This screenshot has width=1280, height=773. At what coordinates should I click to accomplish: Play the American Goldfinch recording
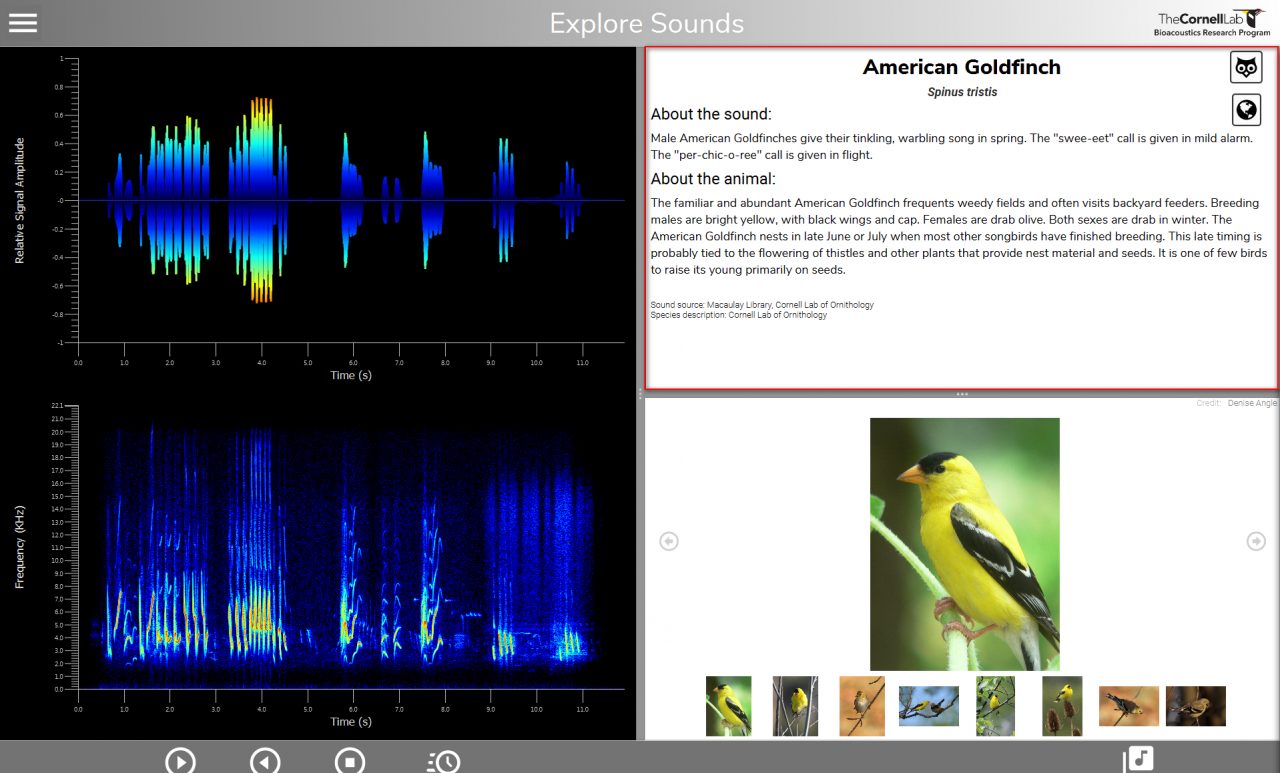tap(181, 761)
